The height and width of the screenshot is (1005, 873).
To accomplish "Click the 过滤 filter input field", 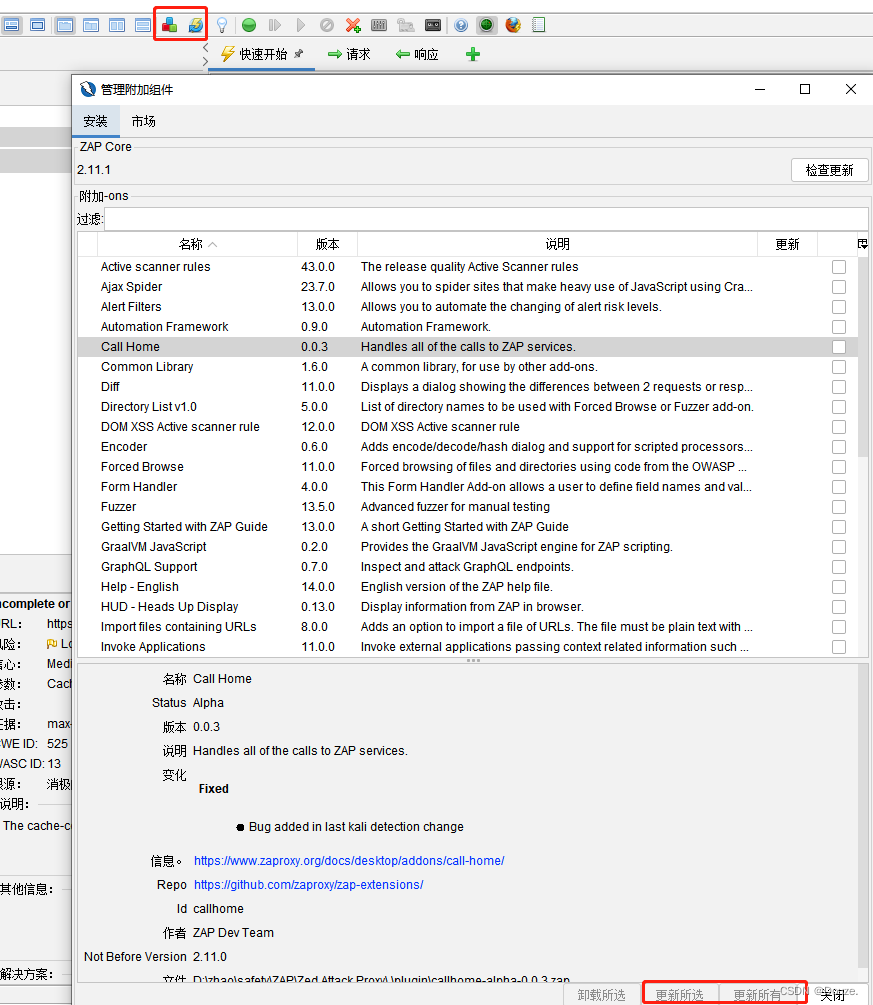I will point(486,219).
